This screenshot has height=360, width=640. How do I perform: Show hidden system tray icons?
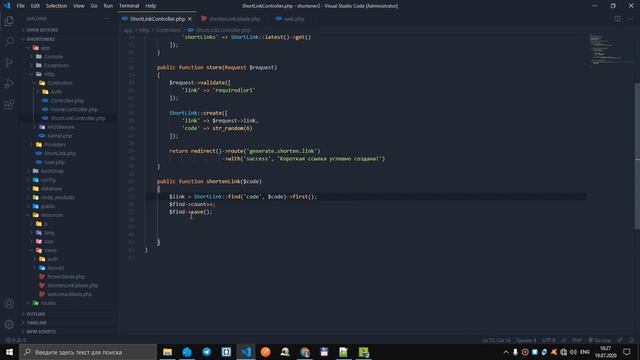point(506,352)
